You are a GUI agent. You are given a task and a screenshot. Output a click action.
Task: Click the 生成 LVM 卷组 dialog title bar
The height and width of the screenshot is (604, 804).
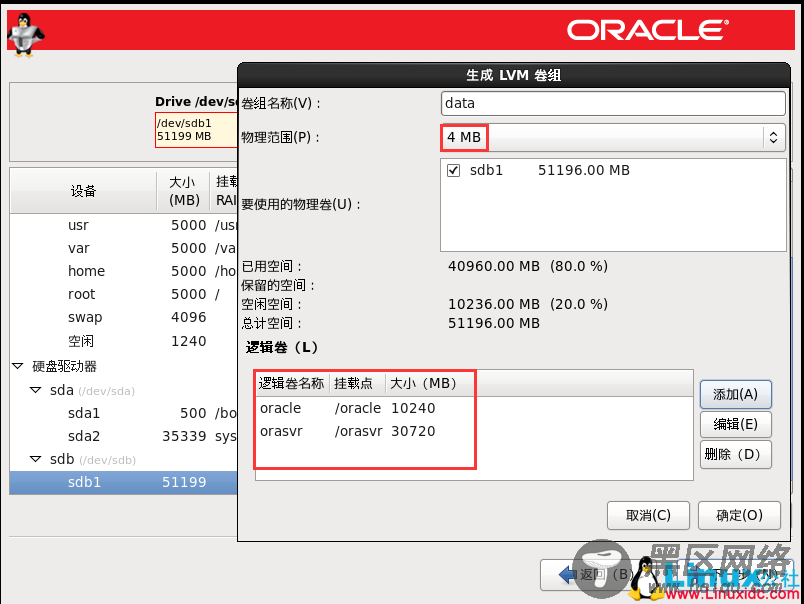[514, 75]
